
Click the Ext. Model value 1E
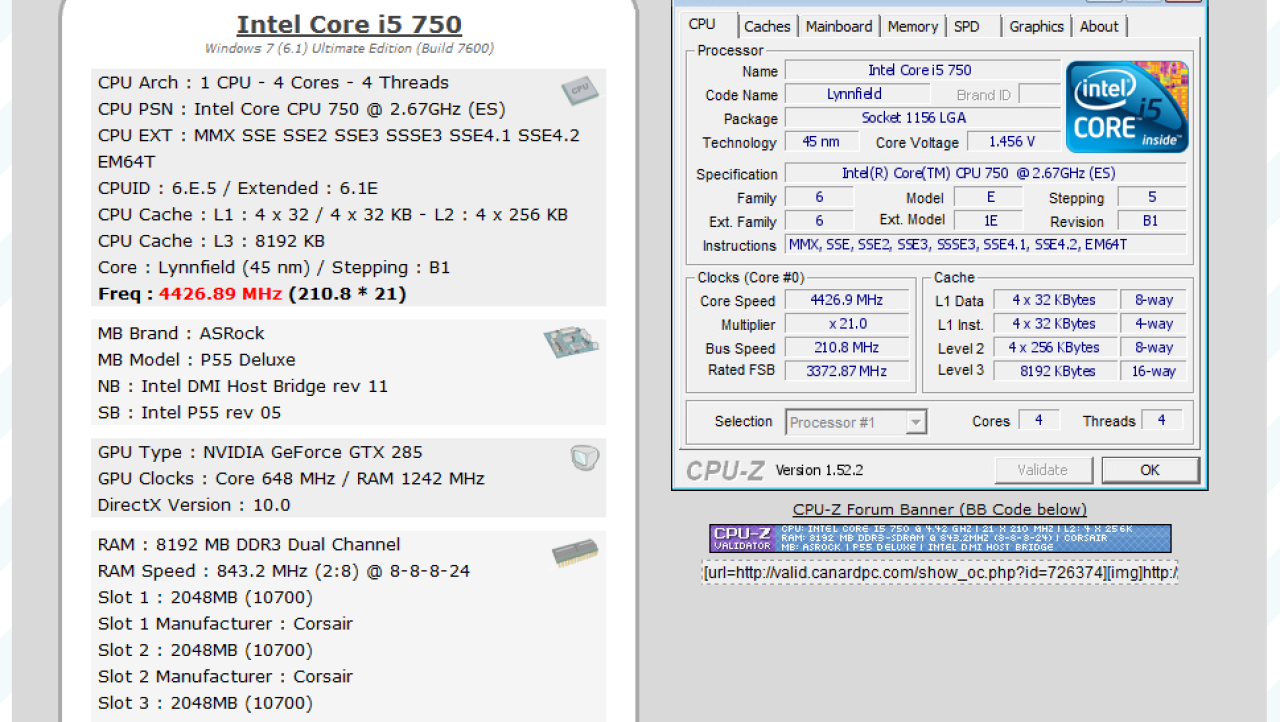click(x=989, y=222)
